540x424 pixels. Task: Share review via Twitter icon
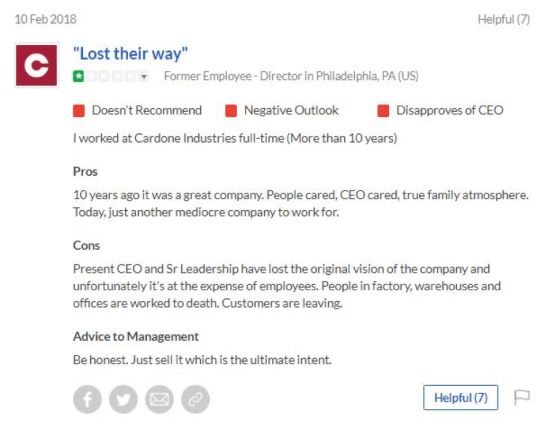(x=123, y=399)
